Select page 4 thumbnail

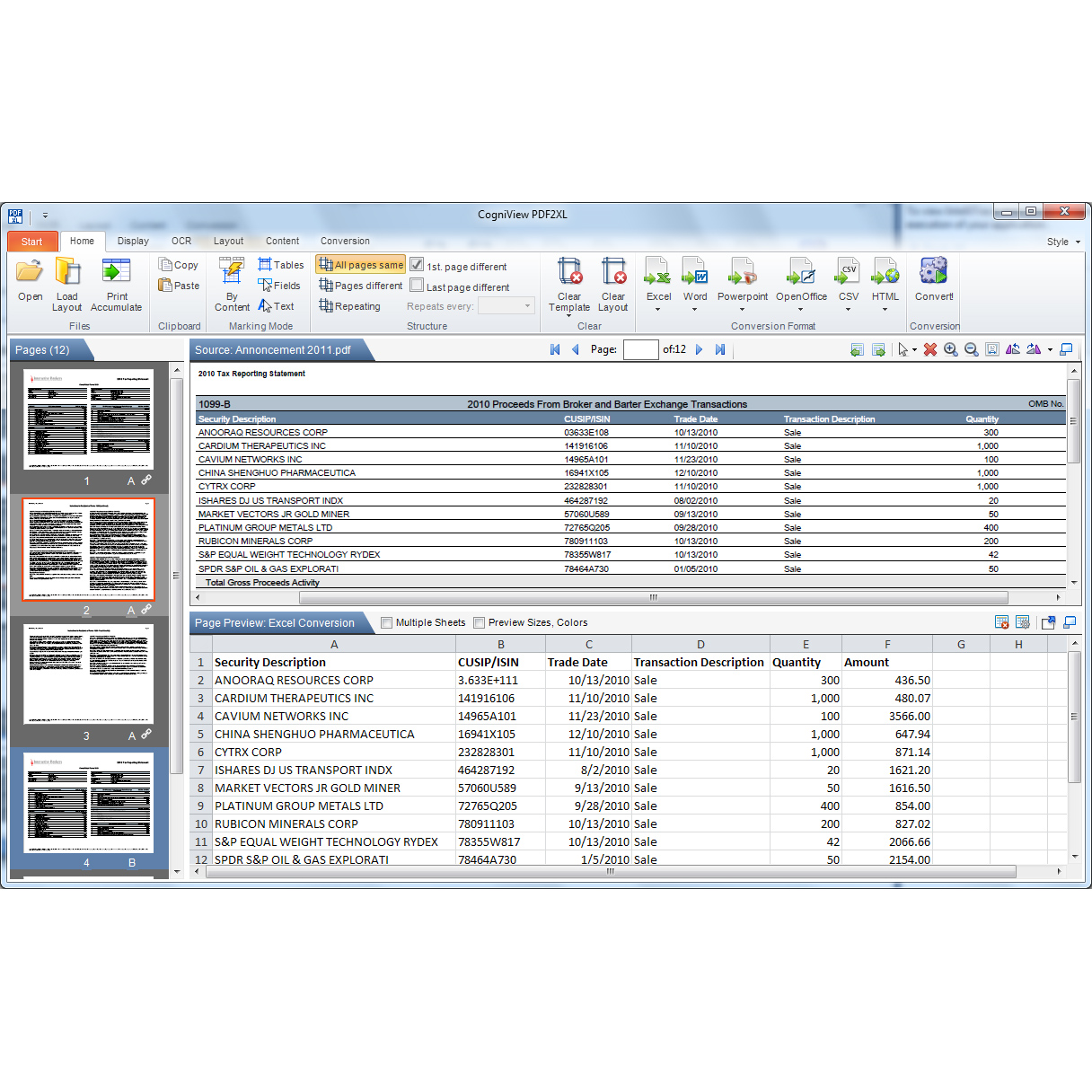pos(88,802)
